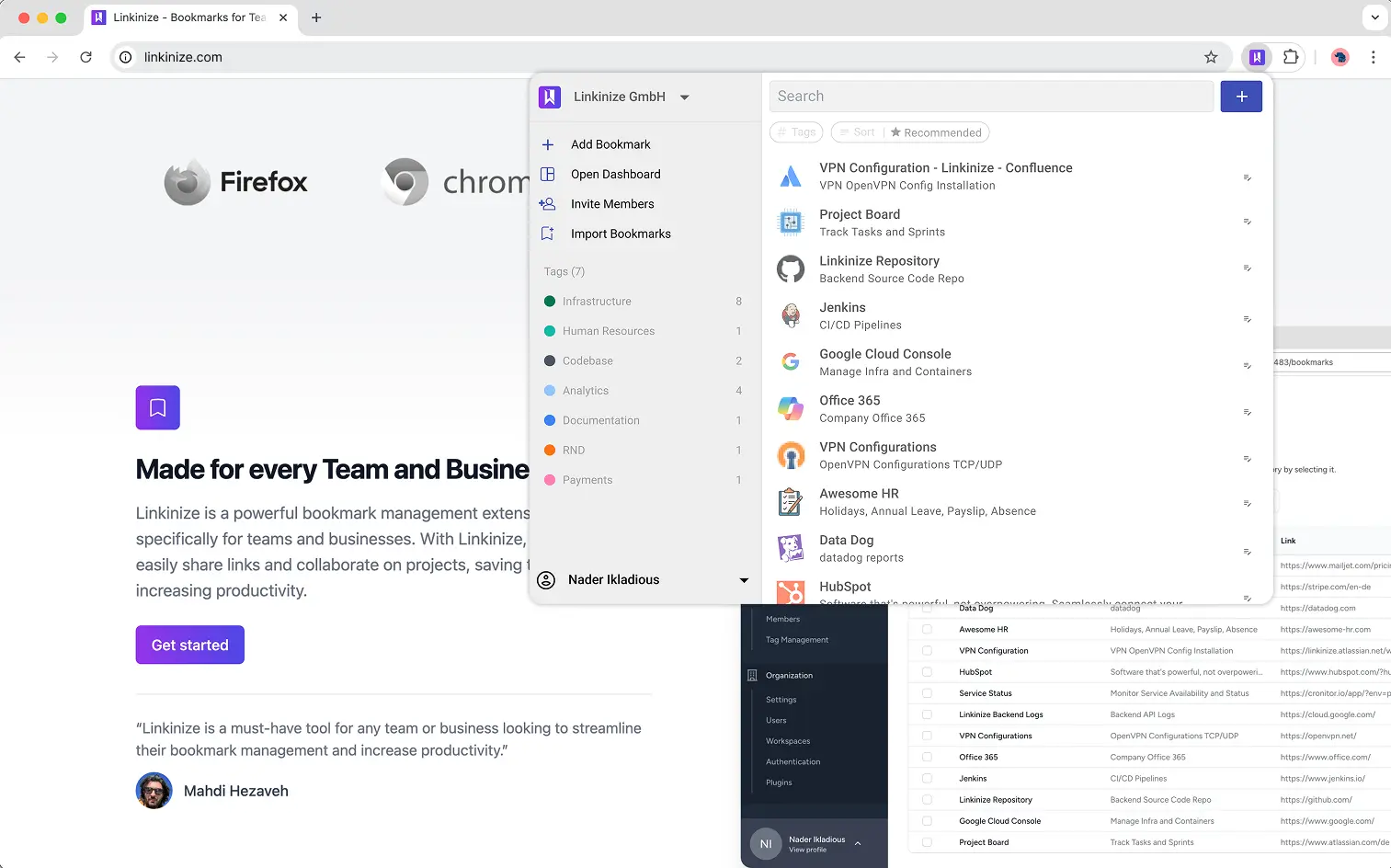The width and height of the screenshot is (1391, 868).
Task: Click the Get started button
Action: click(189, 645)
